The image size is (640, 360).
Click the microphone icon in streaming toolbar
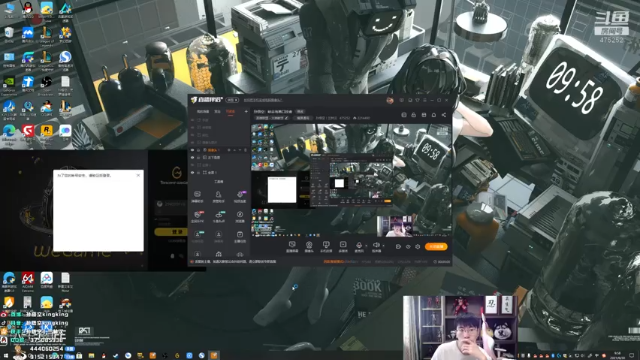[x=359, y=245]
